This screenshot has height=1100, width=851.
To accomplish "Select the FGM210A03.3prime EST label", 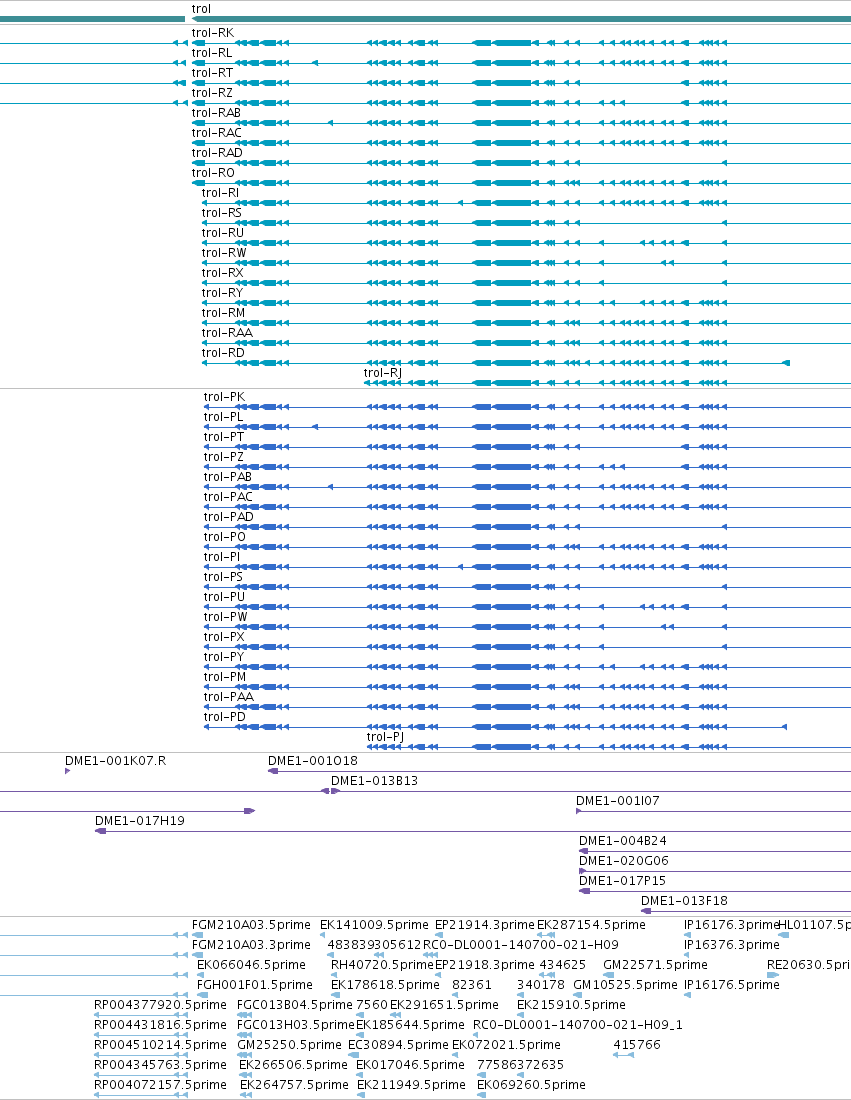I will [251, 945].
